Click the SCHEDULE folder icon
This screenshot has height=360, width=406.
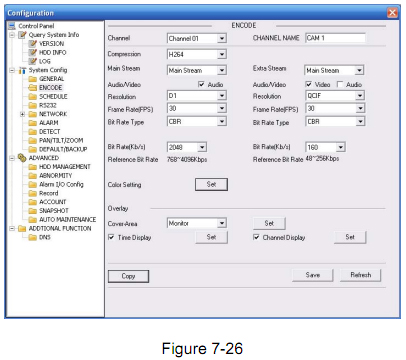tap(33, 96)
